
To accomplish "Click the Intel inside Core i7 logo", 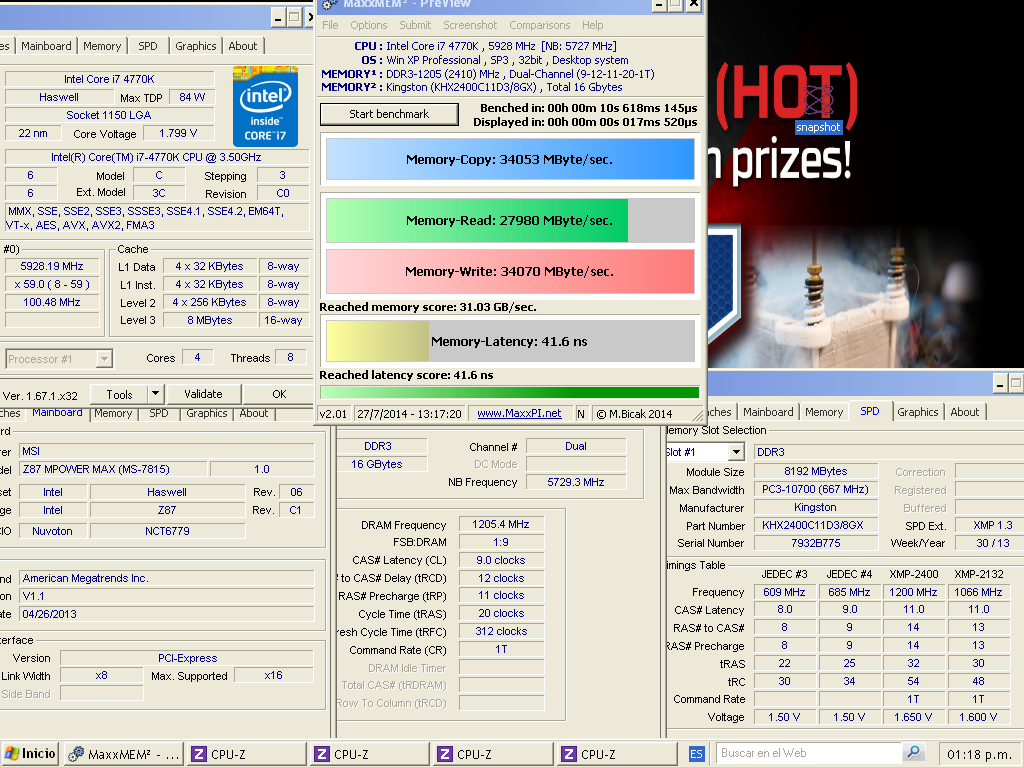I will point(265,106).
